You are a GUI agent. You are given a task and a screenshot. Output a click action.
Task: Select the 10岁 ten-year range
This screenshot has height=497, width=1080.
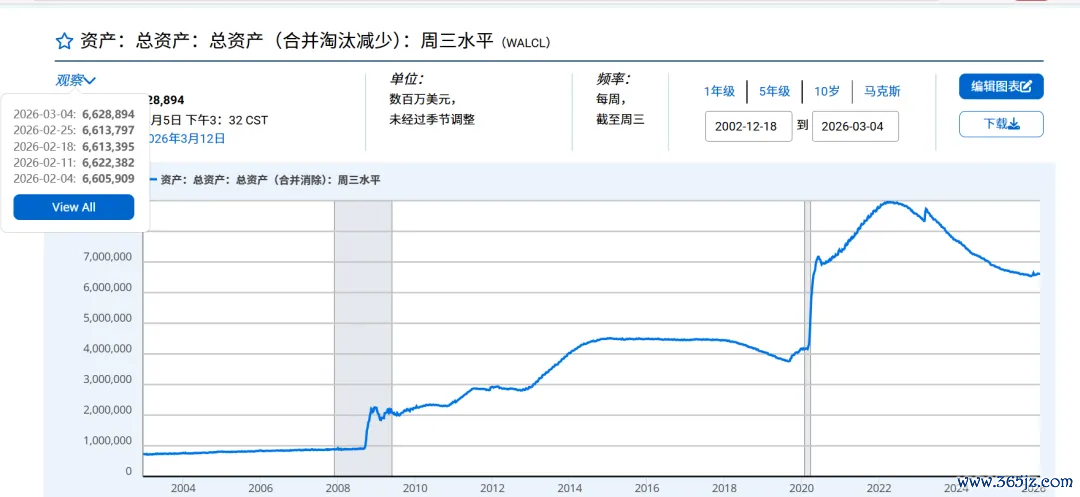click(x=827, y=92)
